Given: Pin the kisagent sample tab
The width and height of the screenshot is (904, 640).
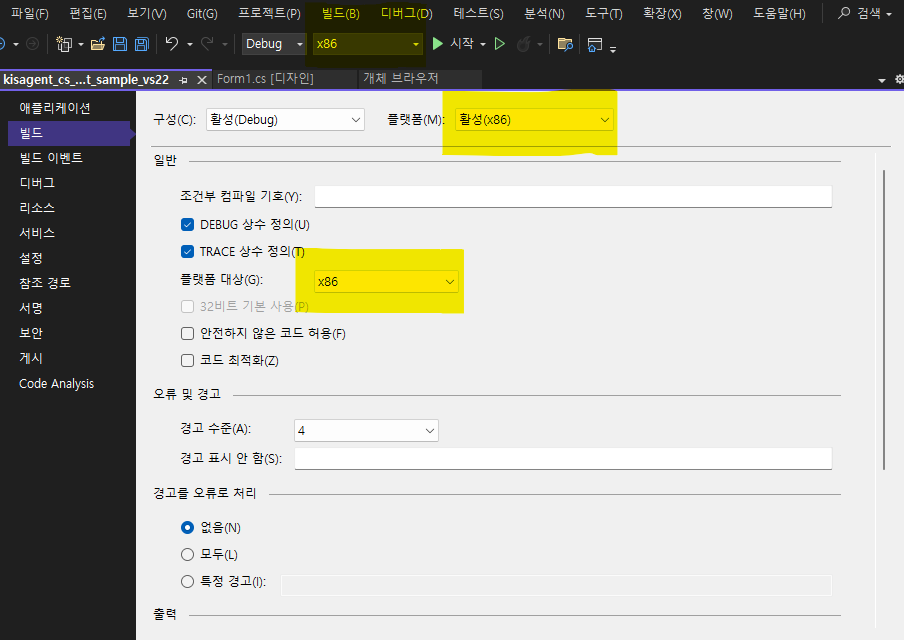Looking at the screenshot, I should pyautogui.click(x=185, y=79).
